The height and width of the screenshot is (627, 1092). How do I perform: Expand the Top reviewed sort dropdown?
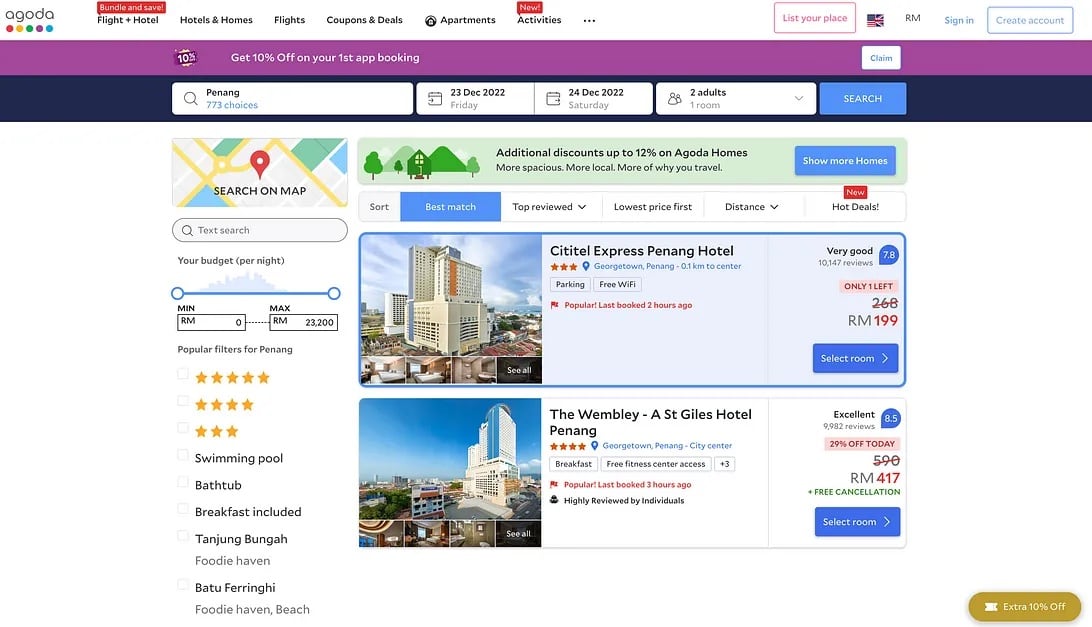(549, 207)
